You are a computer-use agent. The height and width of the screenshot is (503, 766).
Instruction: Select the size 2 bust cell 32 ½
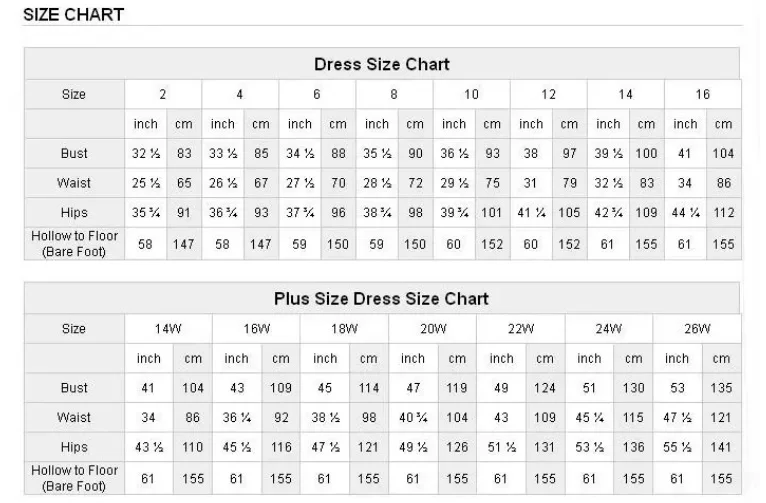pyautogui.click(x=146, y=153)
